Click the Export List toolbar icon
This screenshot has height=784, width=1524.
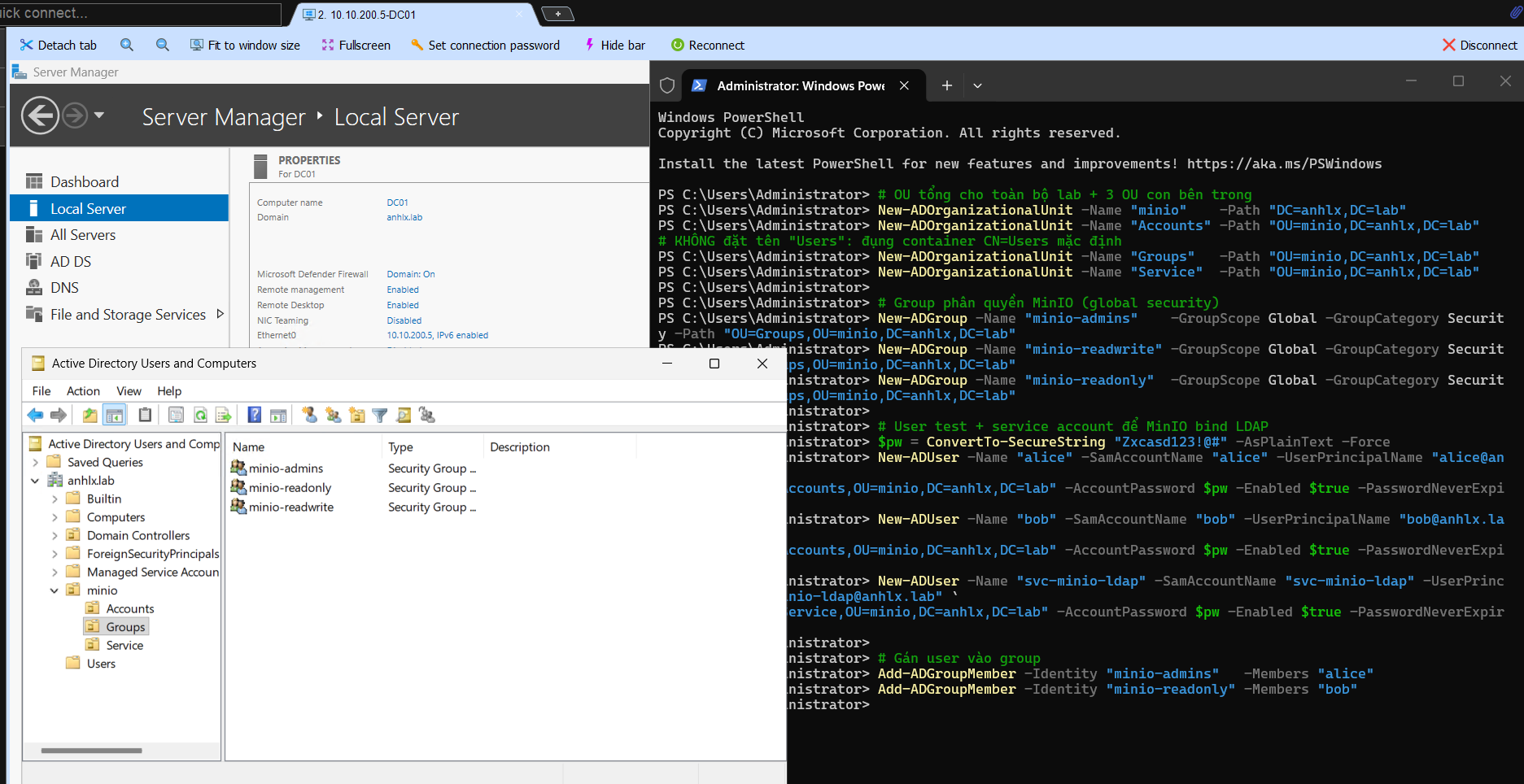pos(224,416)
